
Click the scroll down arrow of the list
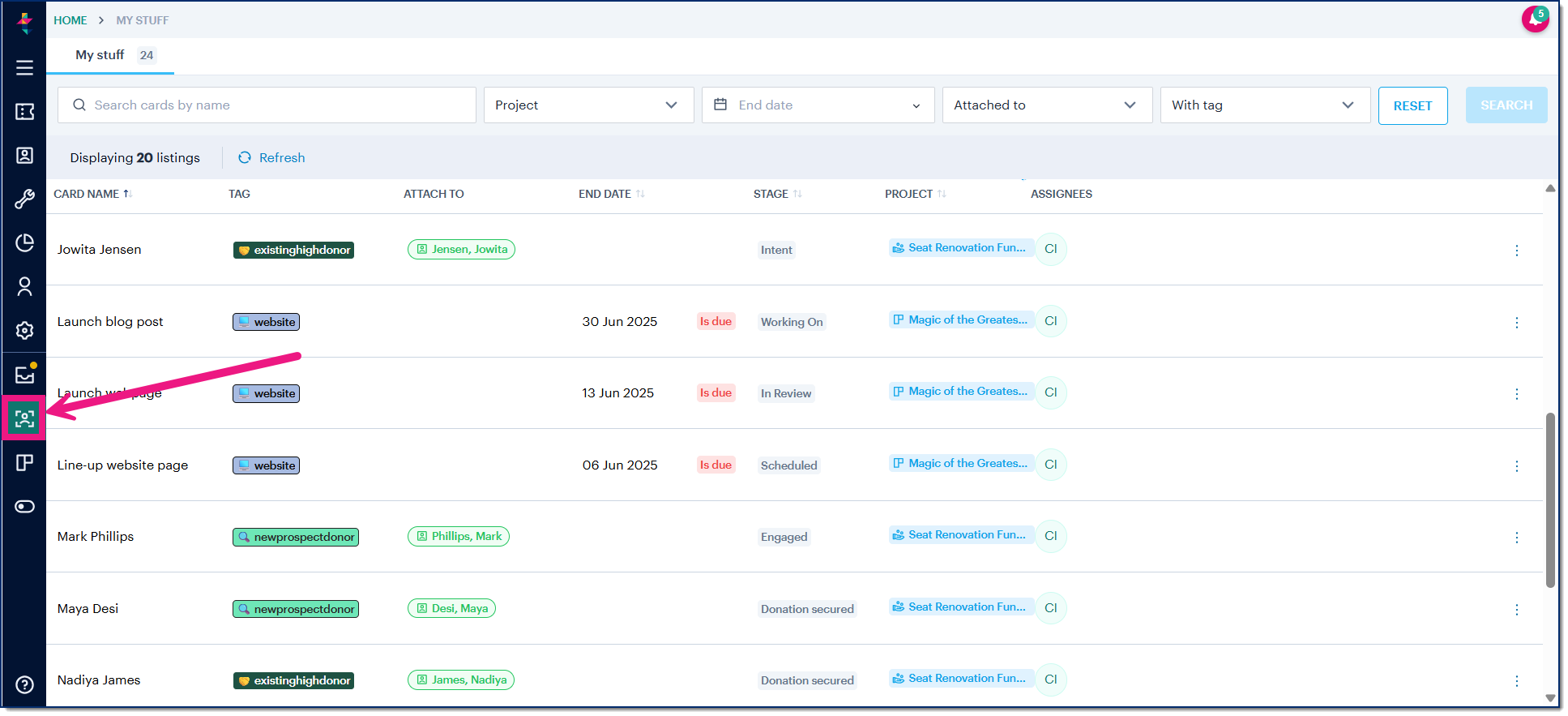1550,698
